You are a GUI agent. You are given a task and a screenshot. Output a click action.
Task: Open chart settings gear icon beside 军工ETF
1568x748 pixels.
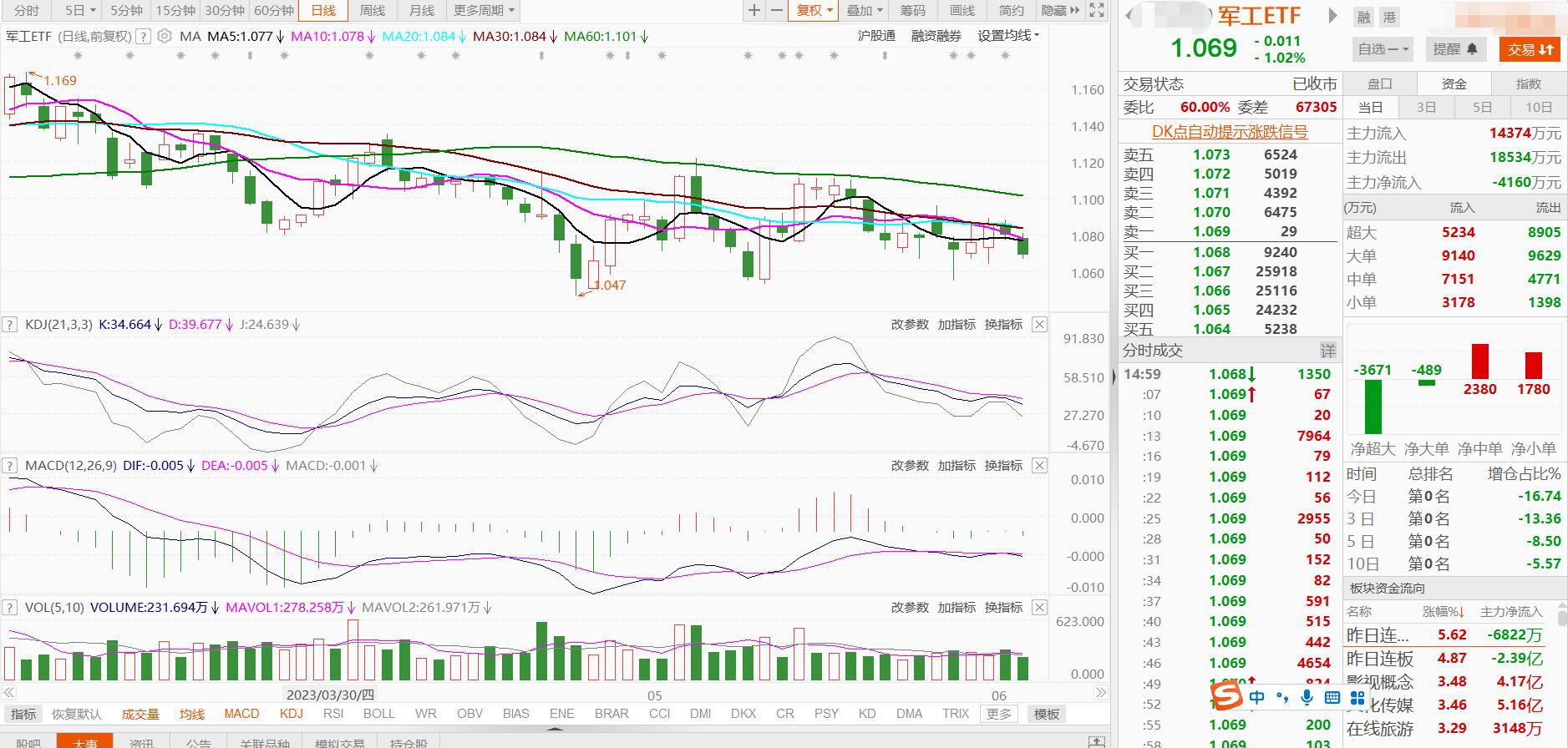click(165, 36)
